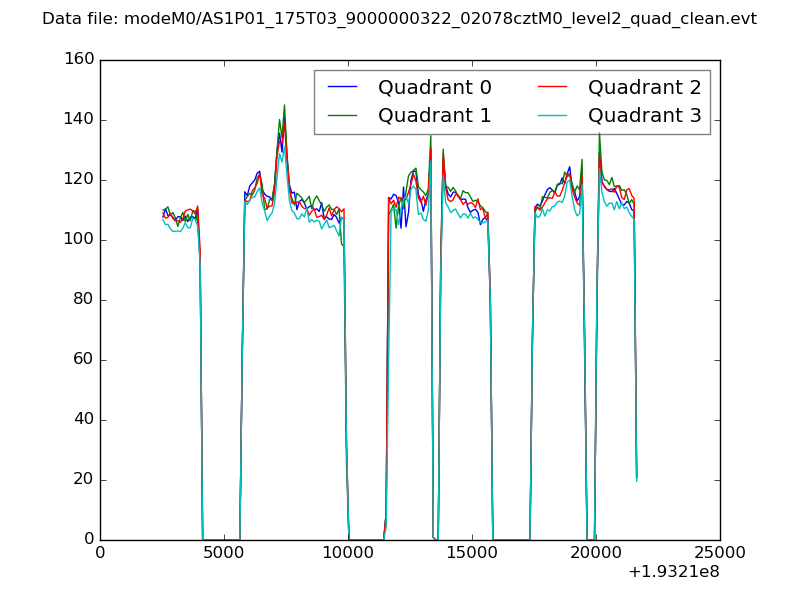Click the 20000 tick label on x-axis
Image resolution: width=800 pixels, height=600 pixels.
tap(596, 552)
